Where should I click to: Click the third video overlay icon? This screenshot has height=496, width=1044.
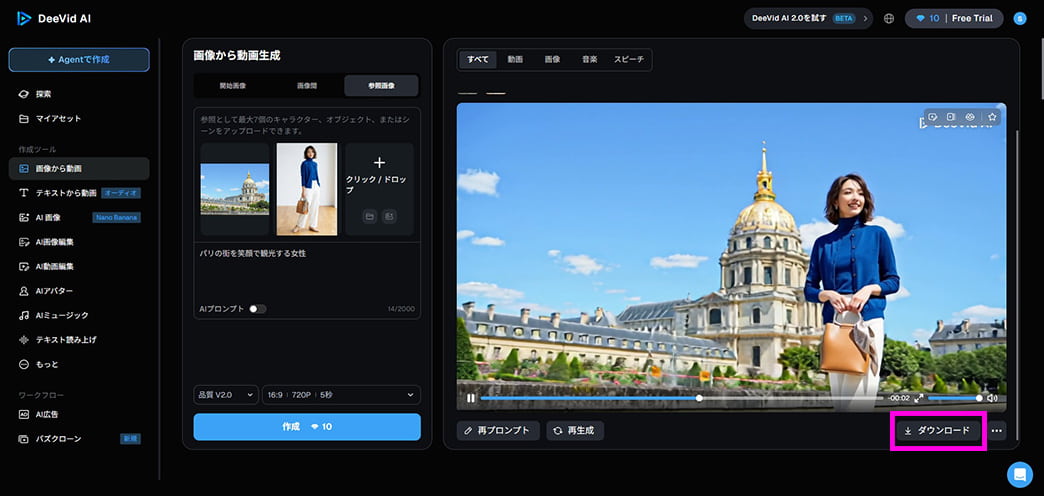click(970, 117)
